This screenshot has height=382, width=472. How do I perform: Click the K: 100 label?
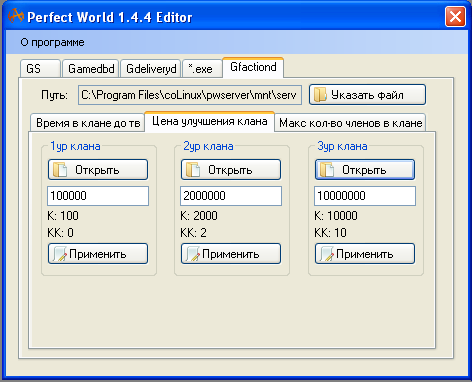63,216
